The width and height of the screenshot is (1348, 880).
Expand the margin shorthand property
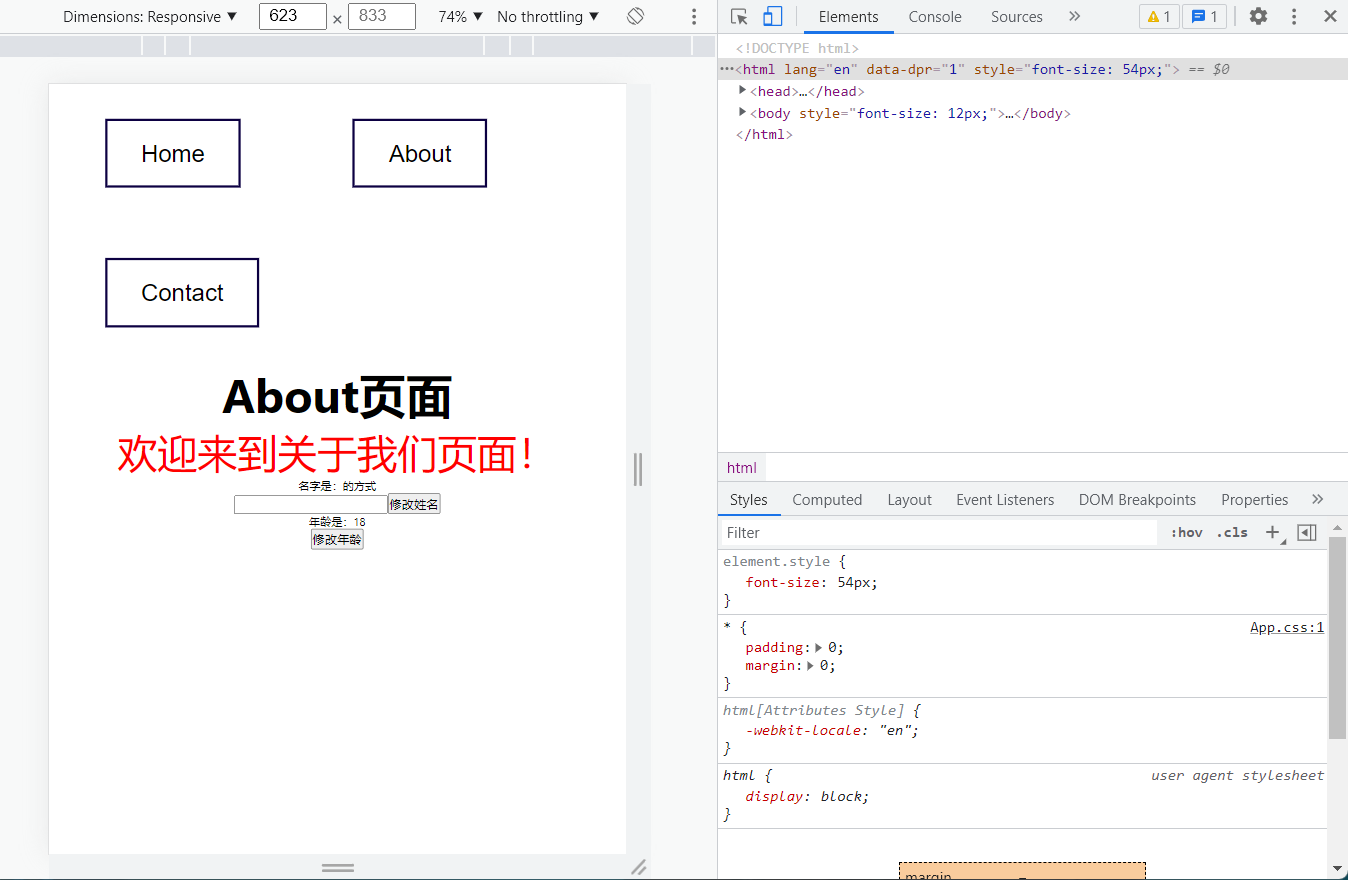point(812,666)
